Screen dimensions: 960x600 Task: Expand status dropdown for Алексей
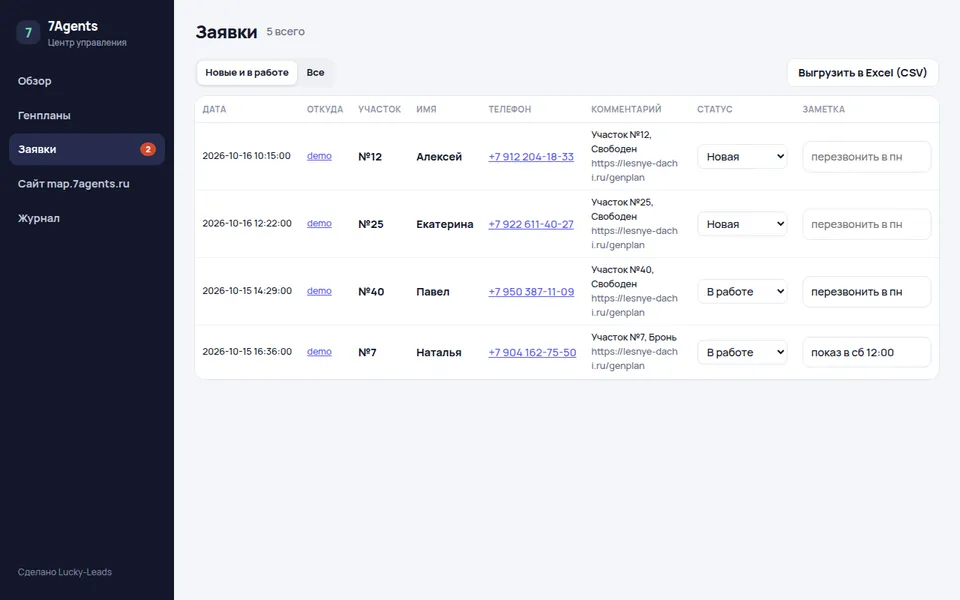point(743,157)
